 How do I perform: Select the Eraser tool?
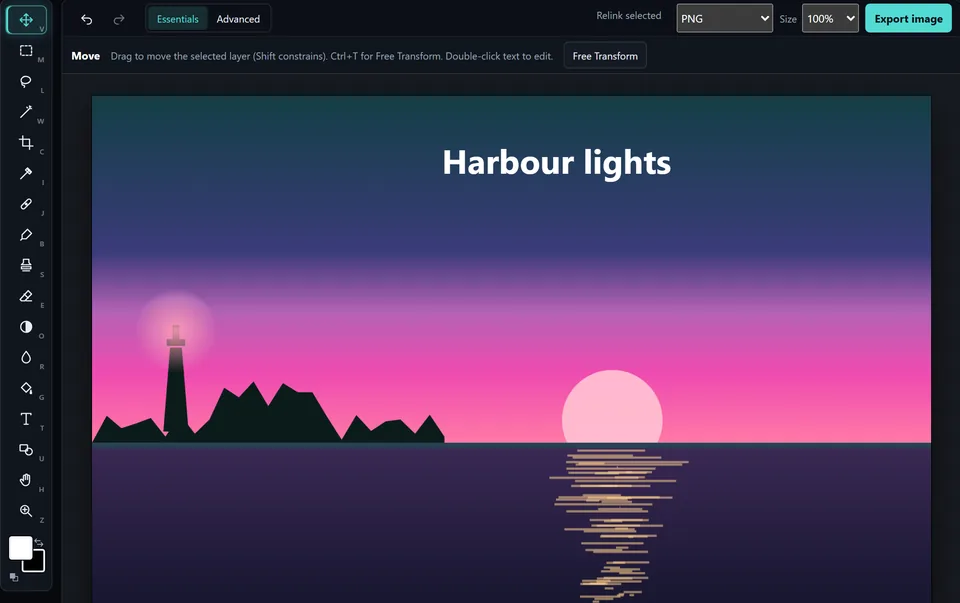click(x=26, y=296)
